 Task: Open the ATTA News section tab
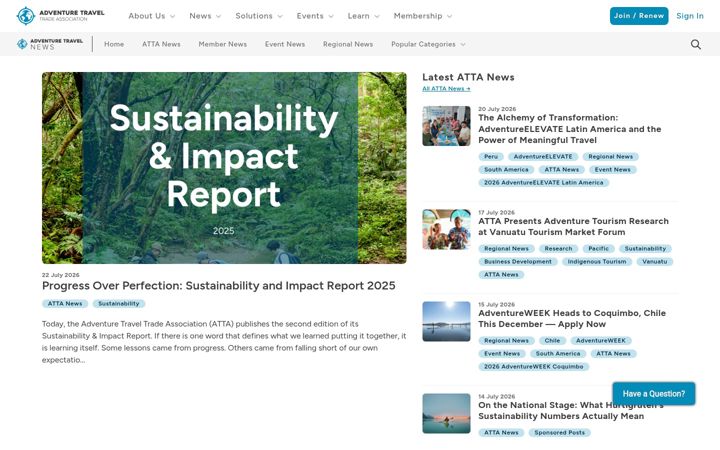coord(161,44)
